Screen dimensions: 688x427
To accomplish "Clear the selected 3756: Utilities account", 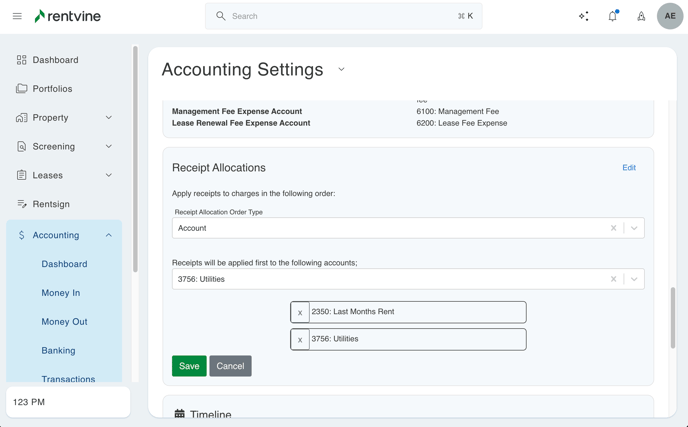I will pos(614,279).
